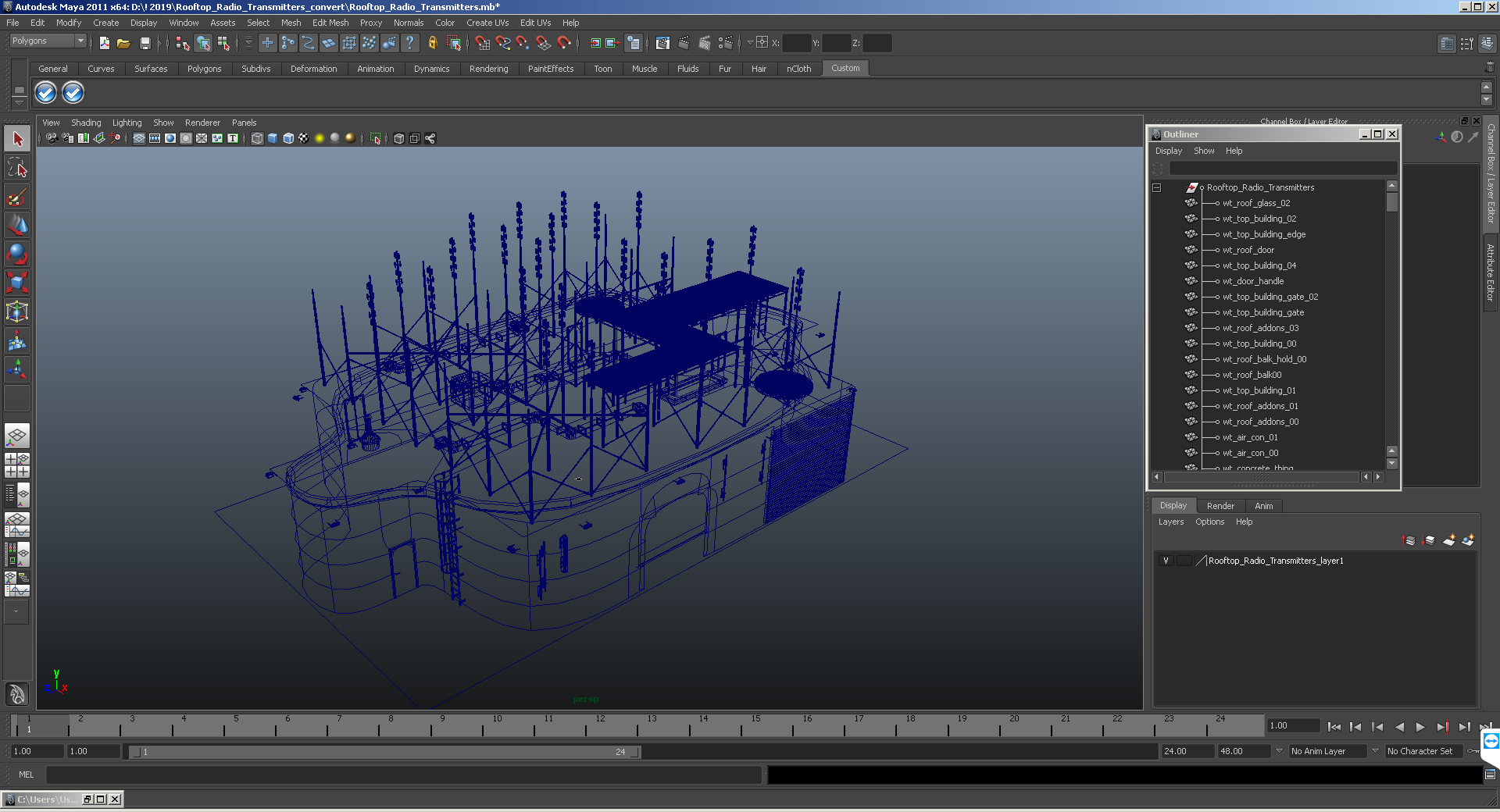Open Show menu in Outliner window
1500x812 pixels.
tap(1203, 151)
